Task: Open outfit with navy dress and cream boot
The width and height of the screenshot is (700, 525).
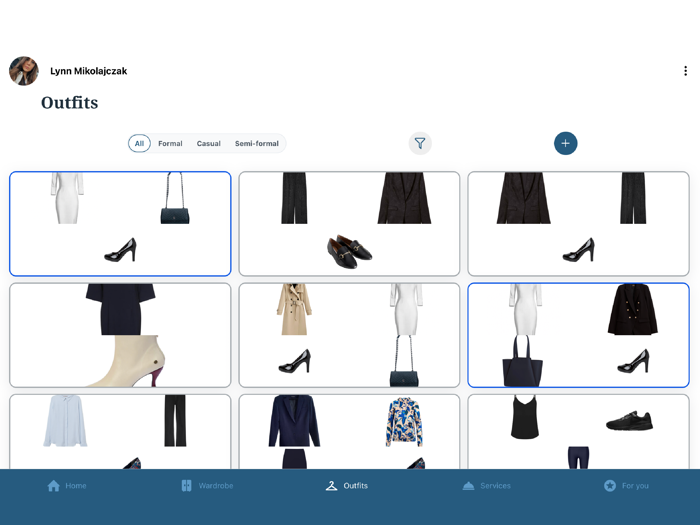Action: pyautogui.click(x=120, y=335)
